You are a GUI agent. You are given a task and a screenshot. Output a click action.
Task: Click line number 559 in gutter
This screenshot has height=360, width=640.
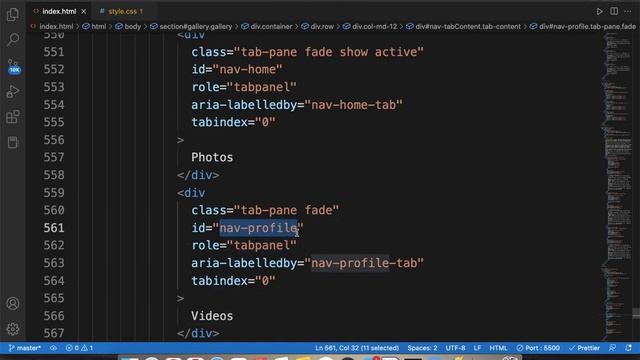click(54, 193)
